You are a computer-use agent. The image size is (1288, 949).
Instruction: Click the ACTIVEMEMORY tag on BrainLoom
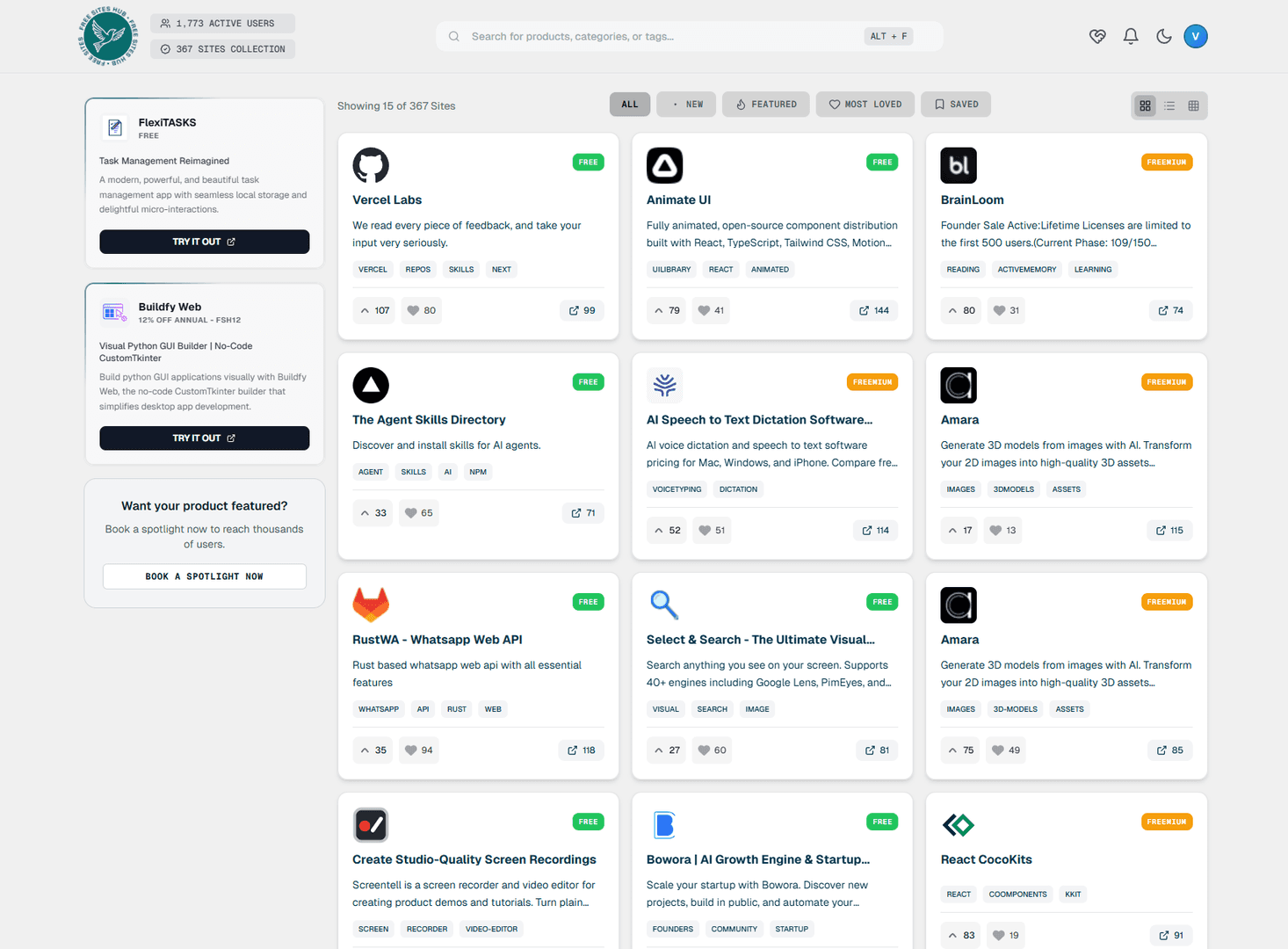click(1027, 270)
